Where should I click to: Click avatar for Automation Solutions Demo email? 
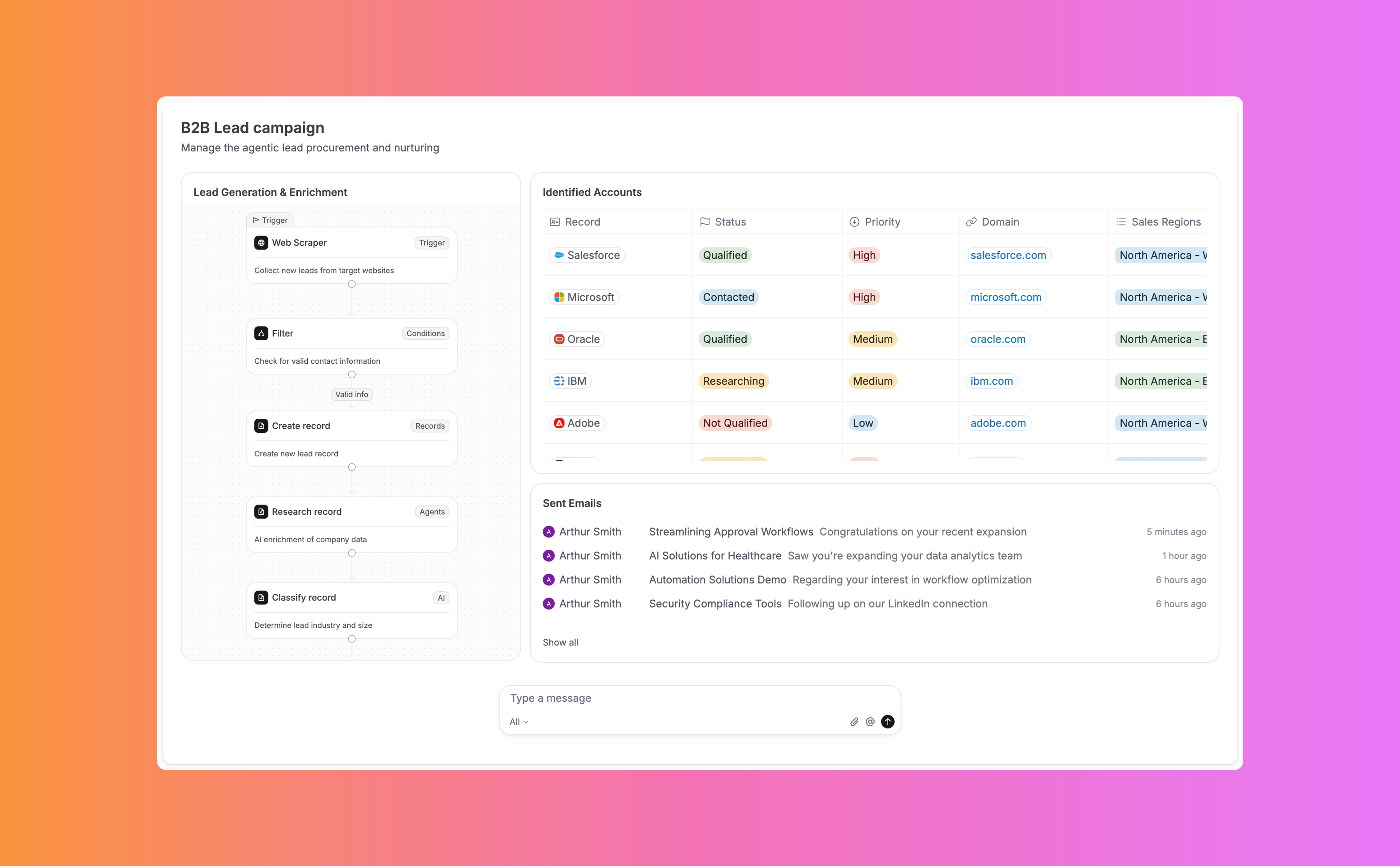549,580
